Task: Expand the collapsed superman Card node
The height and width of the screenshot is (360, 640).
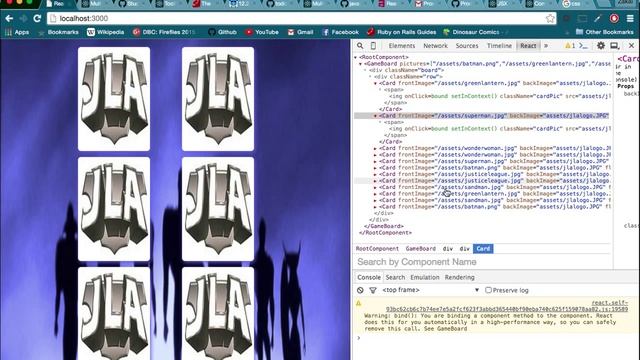Action: 375,161
